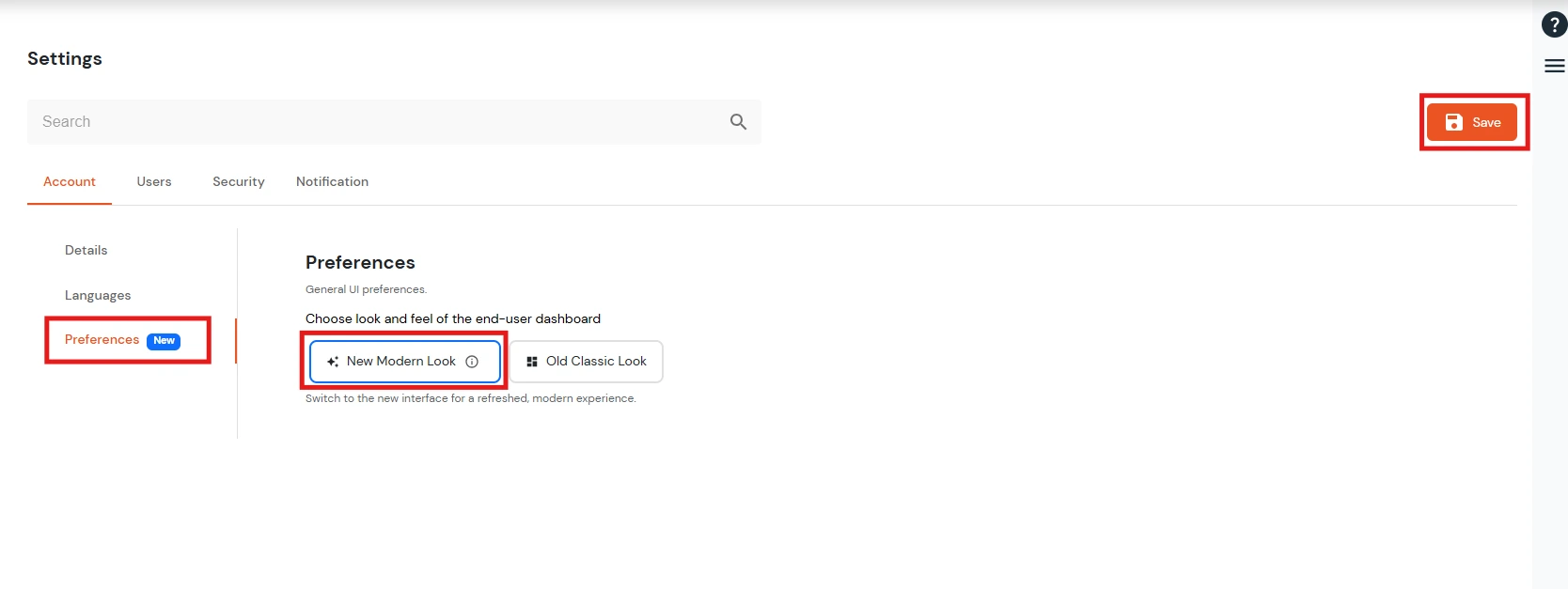Select Languages in the account sidebar

[x=98, y=296]
